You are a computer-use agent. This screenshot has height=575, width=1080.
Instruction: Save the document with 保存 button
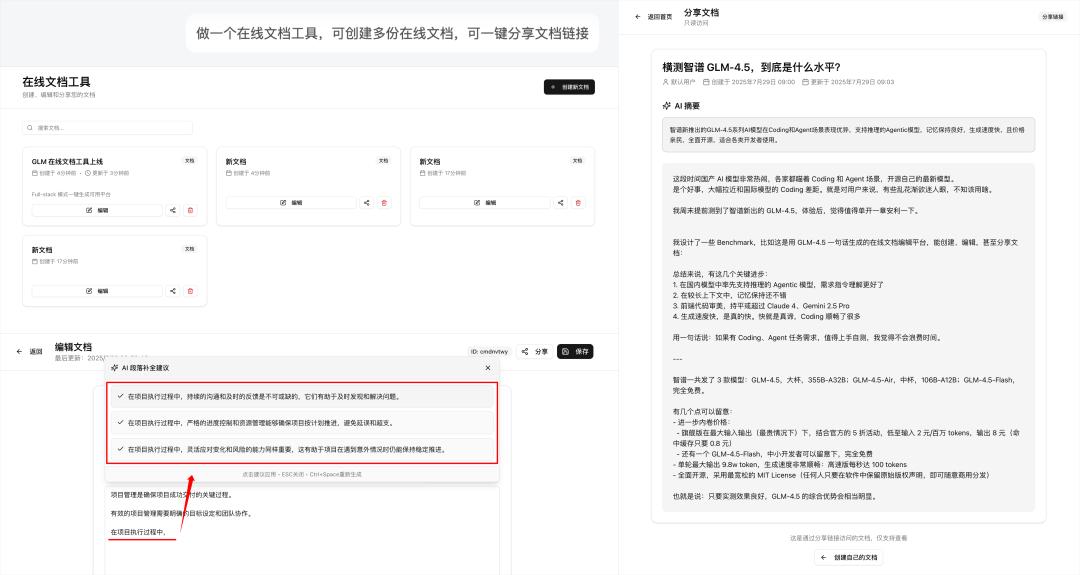point(575,352)
